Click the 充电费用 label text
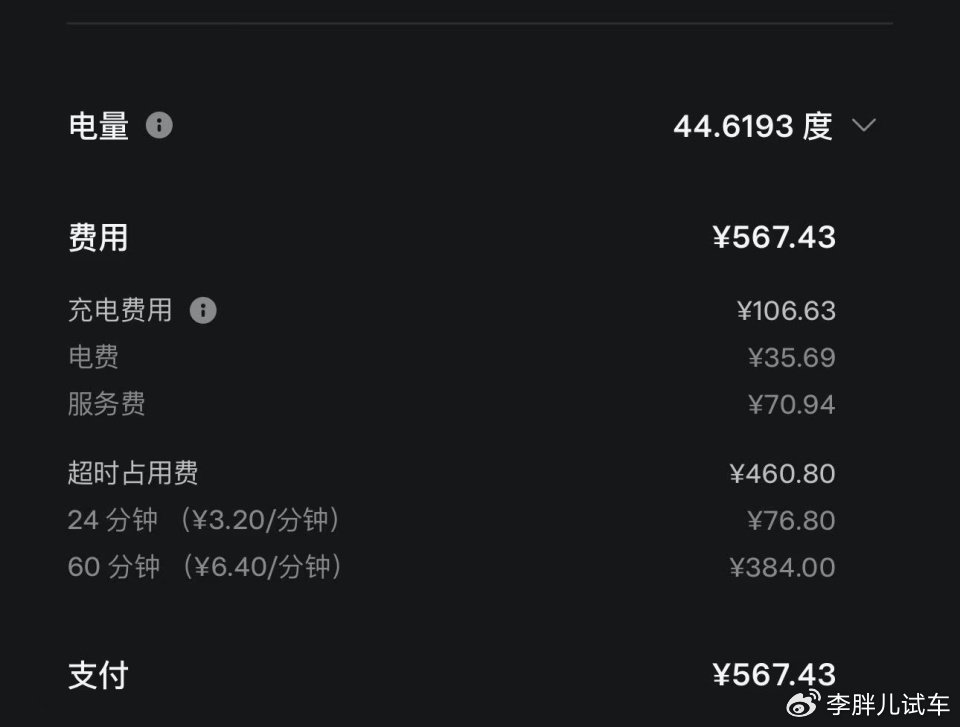This screenshot has width=960, height=727. [x=120, y=310]
